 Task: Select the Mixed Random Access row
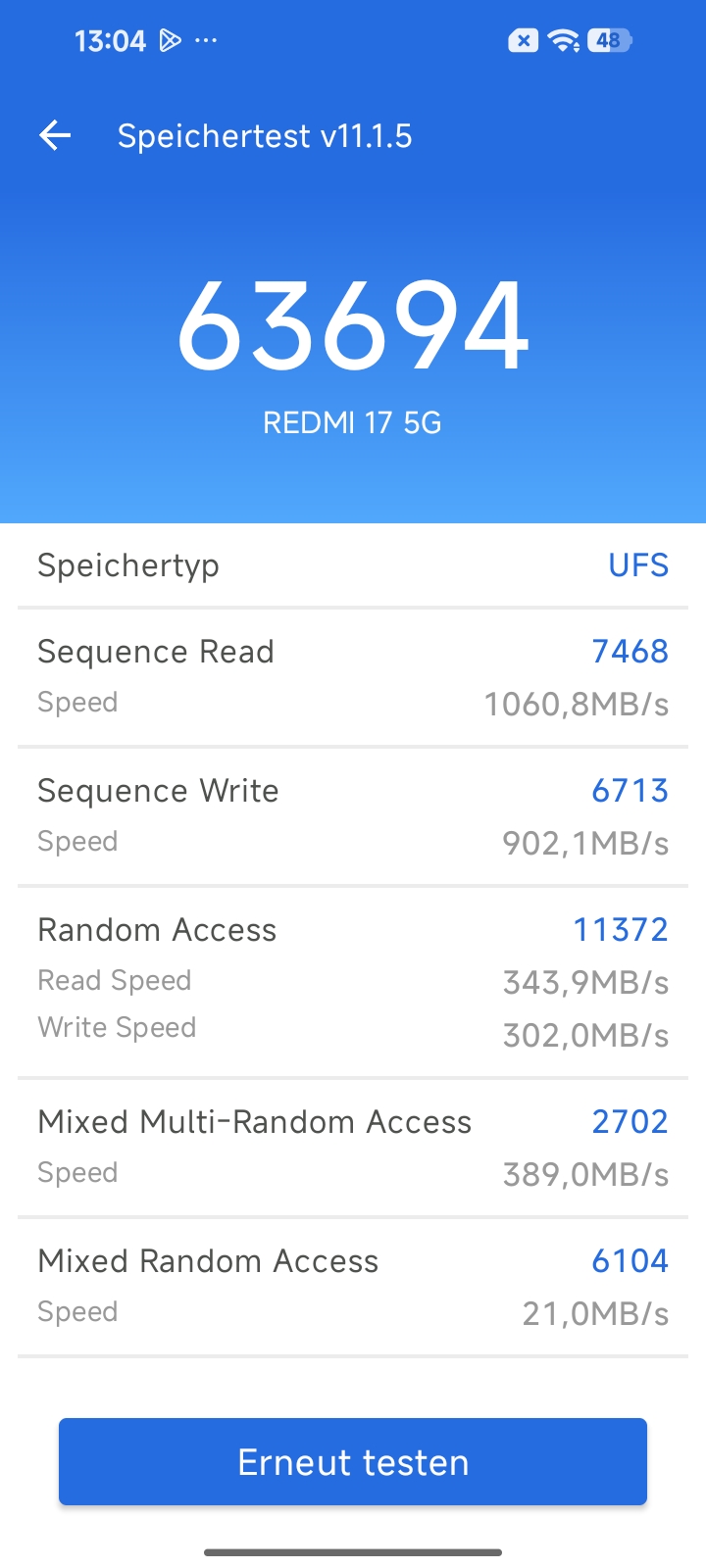(x=353, y=1287)
